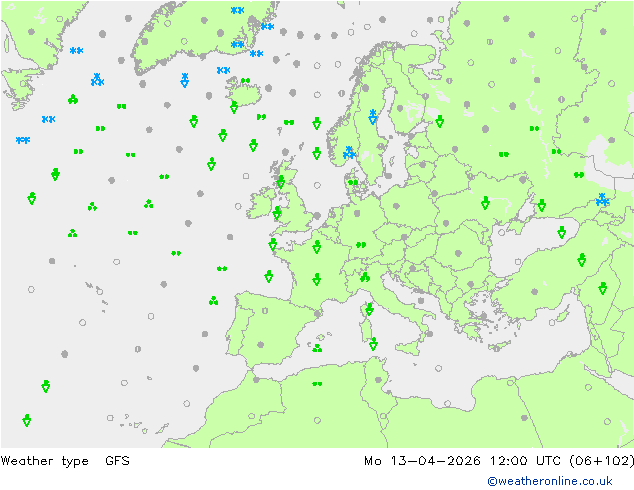This screenshot has width=634, height=490.
Task: Click the green rain symbol over Sardinia
Action: tap(373, 344)
